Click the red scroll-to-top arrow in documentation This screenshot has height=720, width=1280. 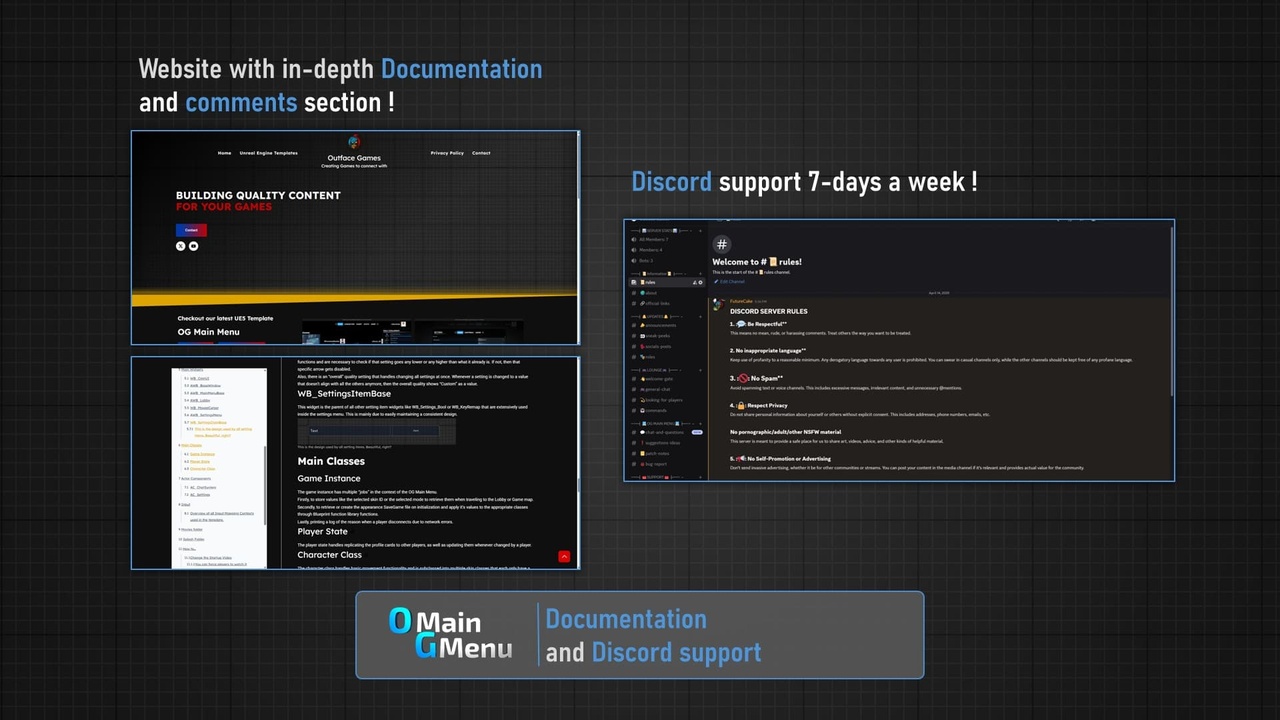(x=564, y=557)
